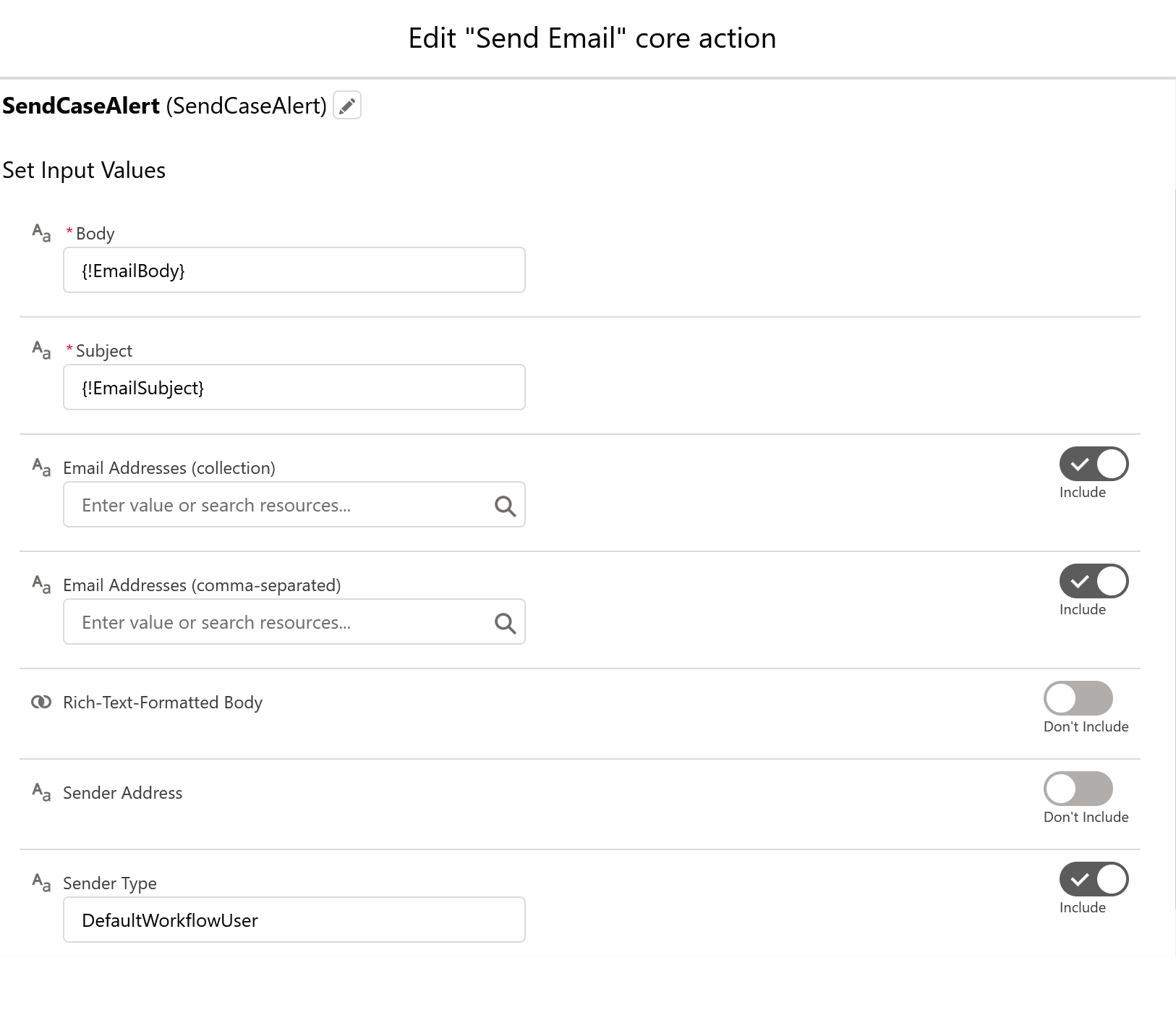Open the Email Addresses (comma-separated) resource picker

[282, 622]
